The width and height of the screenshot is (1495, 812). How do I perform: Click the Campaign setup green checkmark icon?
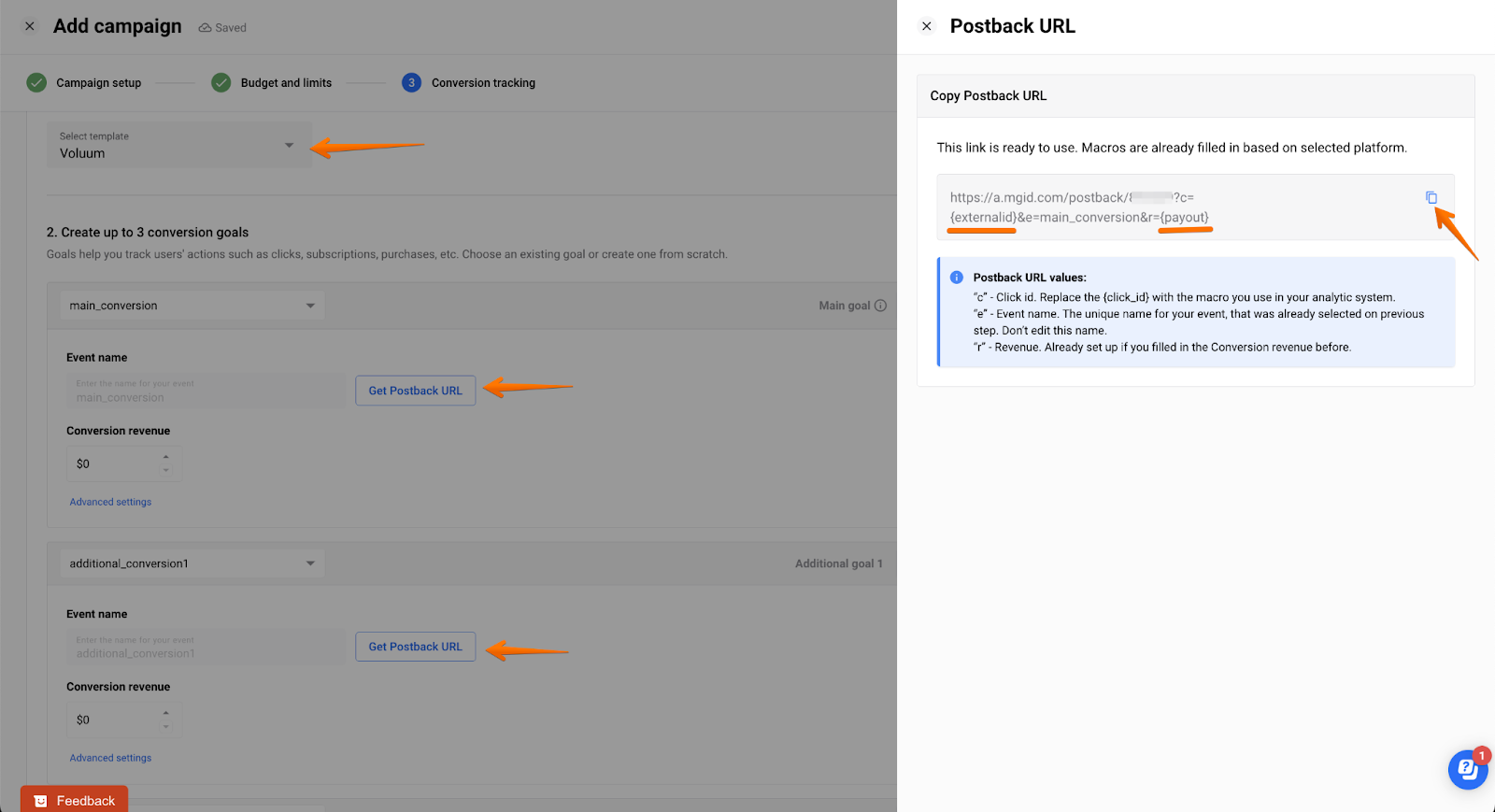36,83
